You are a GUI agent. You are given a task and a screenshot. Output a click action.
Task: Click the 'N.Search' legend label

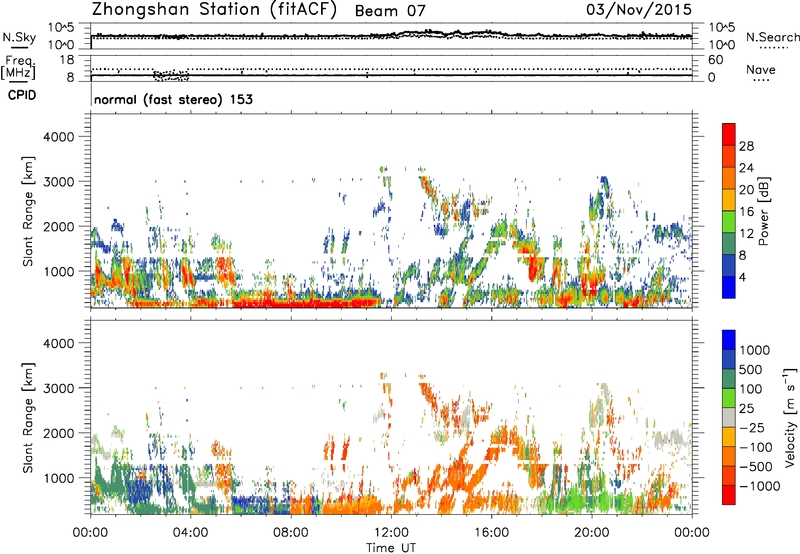(772, 37)
